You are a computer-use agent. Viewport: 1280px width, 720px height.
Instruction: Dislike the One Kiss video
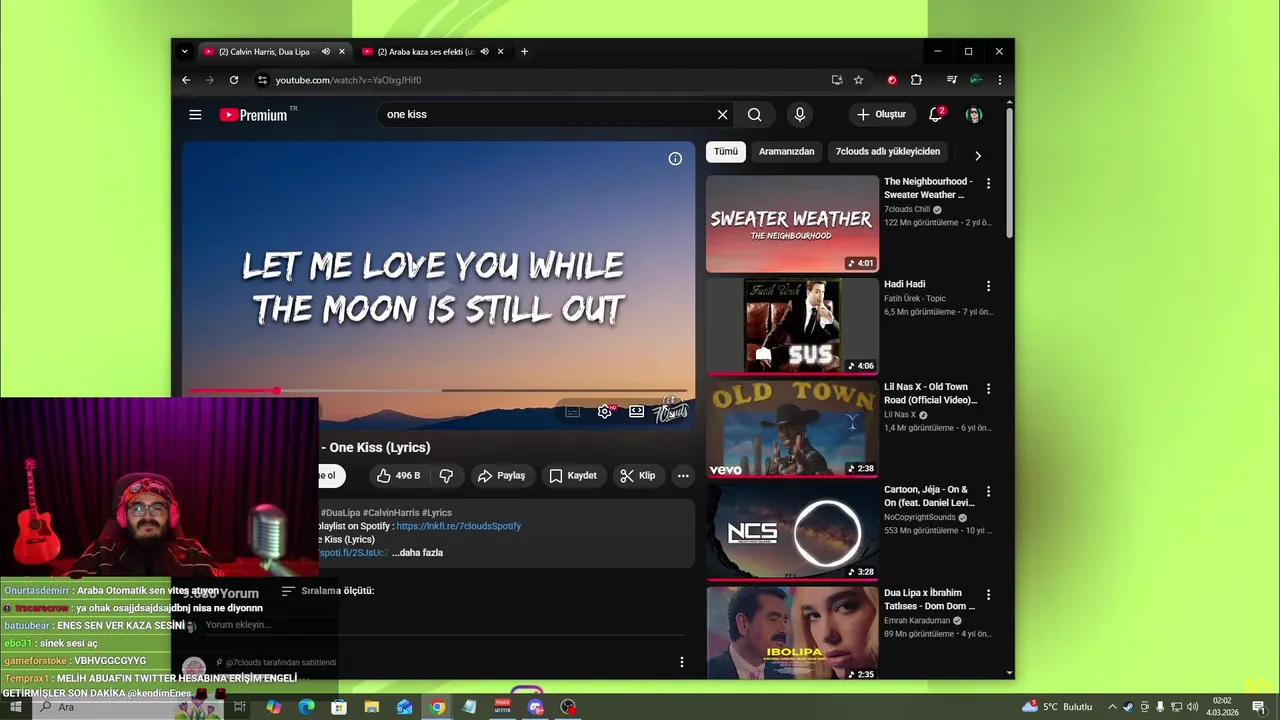[x=446, y=476]
